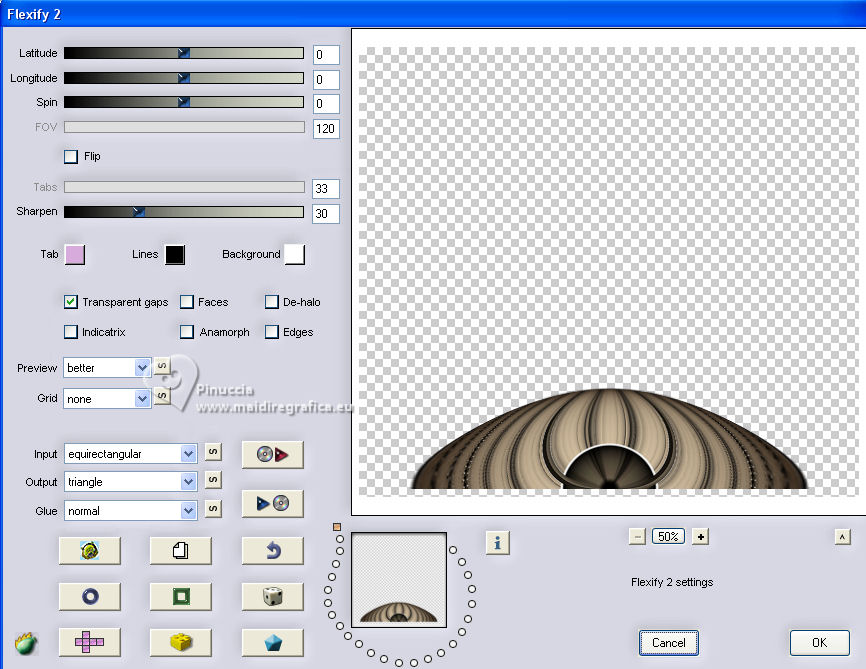Enable the Flip checkbox
This screenshot has height=669, width=866.
[71, 157]
